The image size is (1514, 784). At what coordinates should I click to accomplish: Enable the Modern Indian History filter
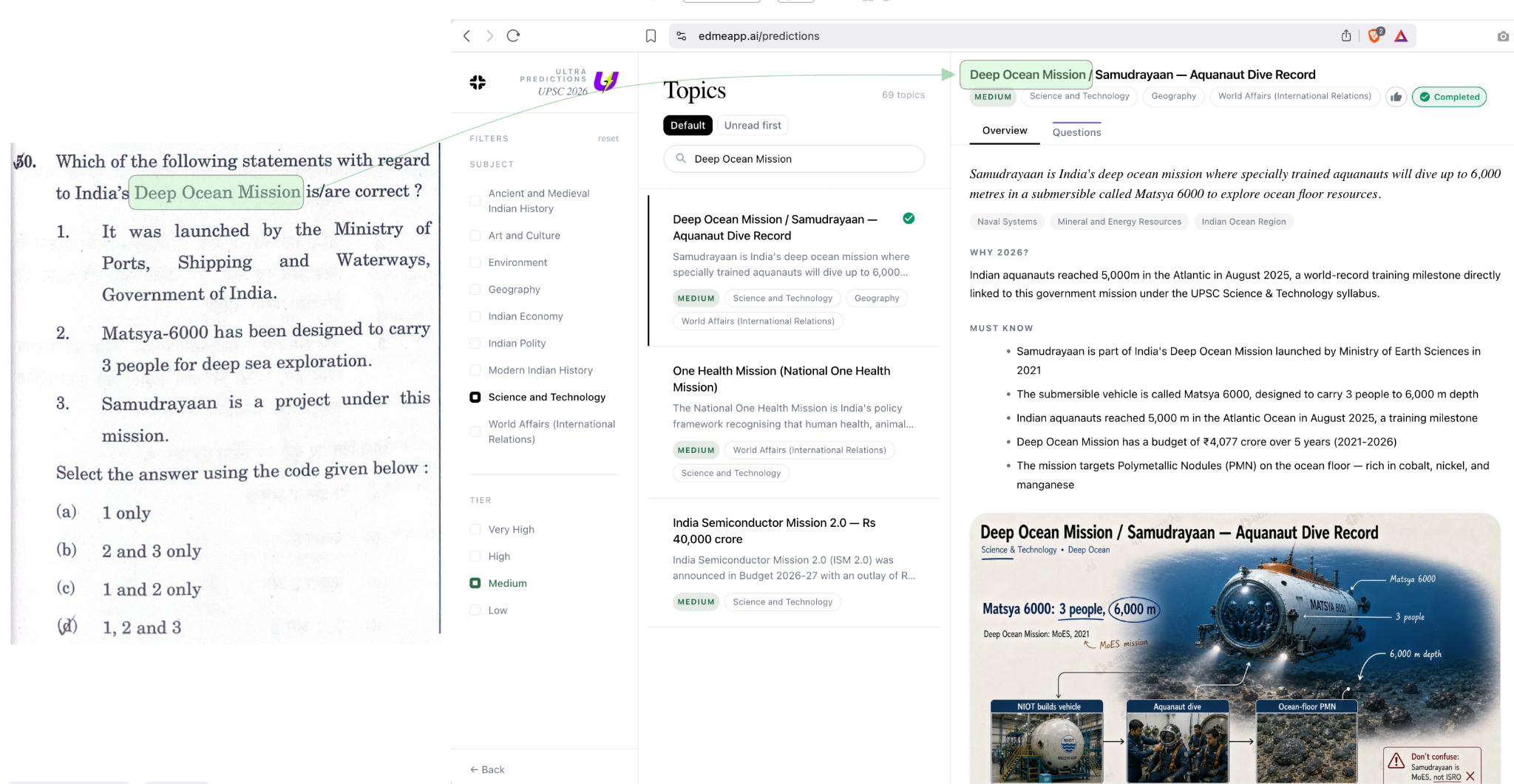click(x=475, y=370)
